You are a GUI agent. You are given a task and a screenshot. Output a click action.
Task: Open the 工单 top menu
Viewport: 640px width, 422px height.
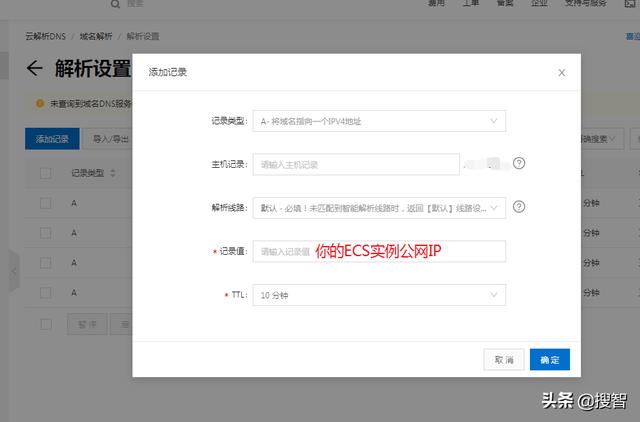tap(470, 3)
